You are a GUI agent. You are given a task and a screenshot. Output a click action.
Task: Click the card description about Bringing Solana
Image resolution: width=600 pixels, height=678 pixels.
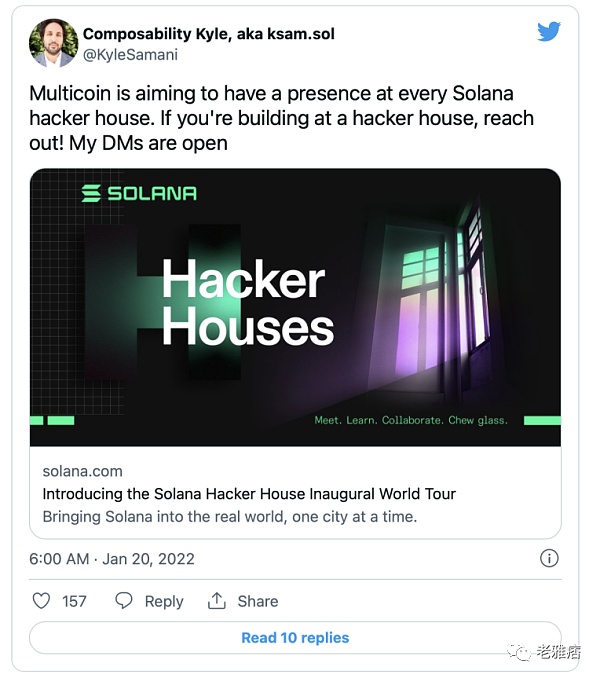click(229, 517)
